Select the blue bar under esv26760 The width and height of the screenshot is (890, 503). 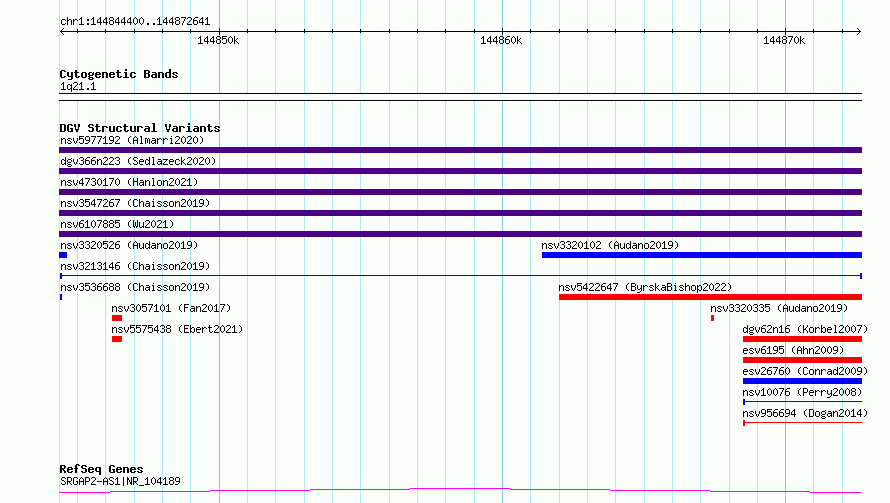[x=803, y=381]
